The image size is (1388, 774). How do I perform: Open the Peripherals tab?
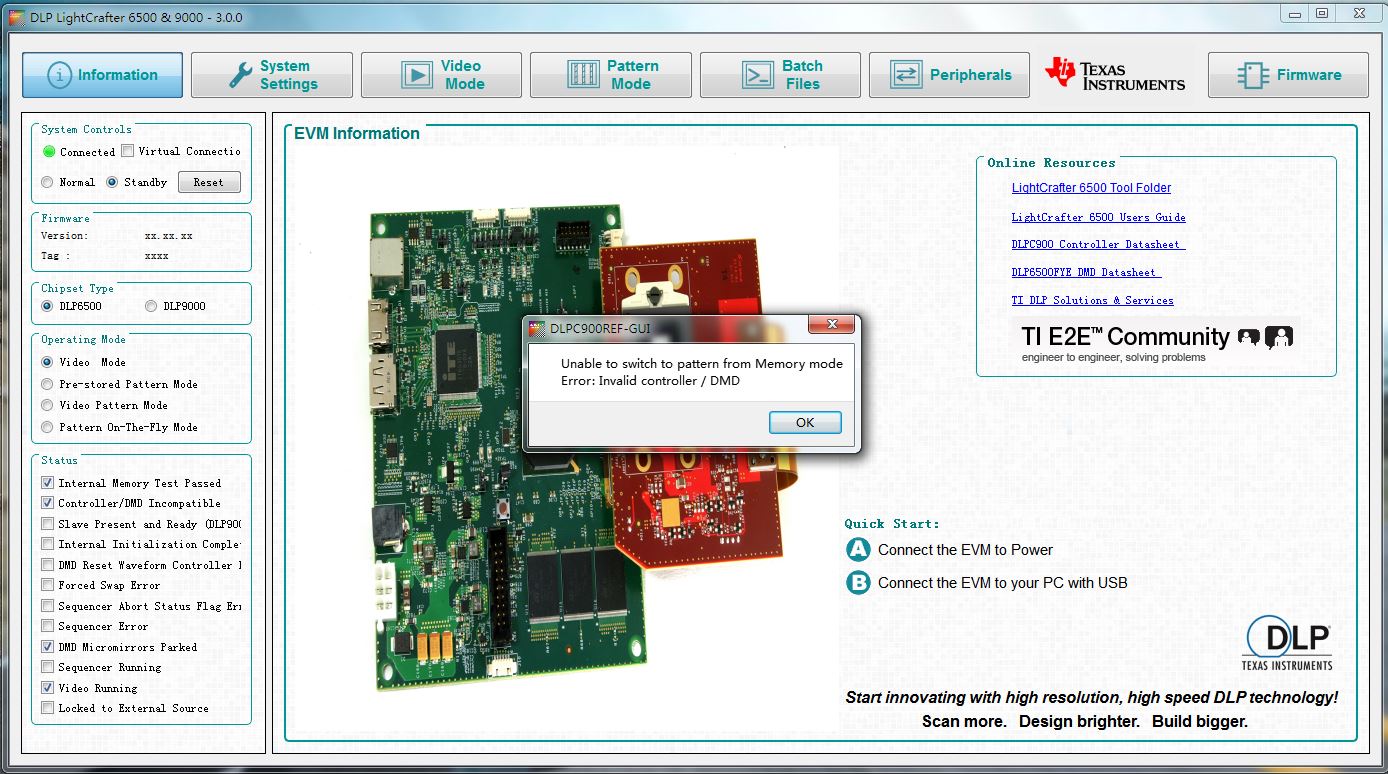(x=949, y=75)
